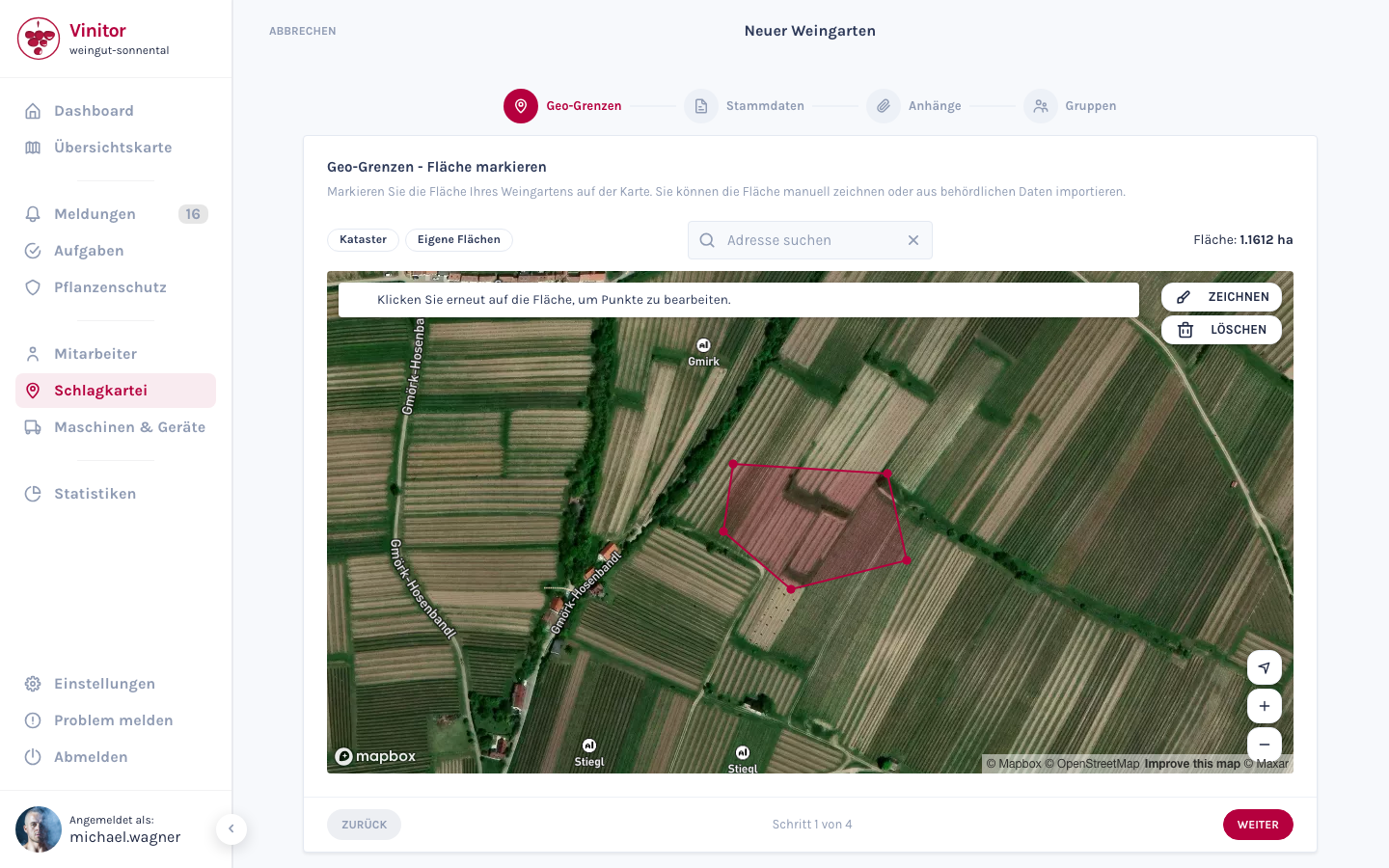Select Schlagkartei in the sidebar
Image resolution: width=1389 pixels, height=868 pixels.
pos(116,391)
